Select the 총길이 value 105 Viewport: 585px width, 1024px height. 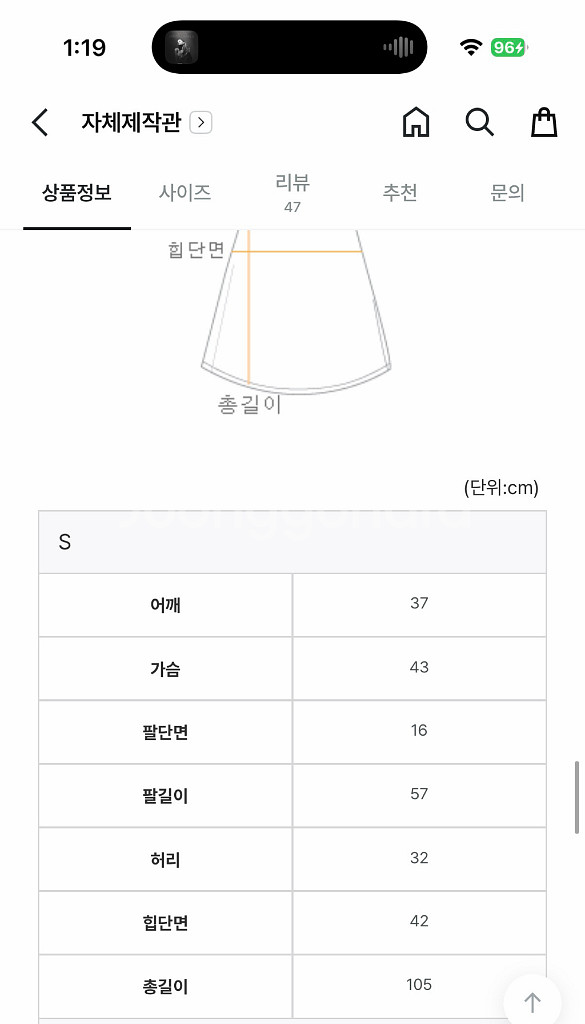[x=419, y=985]
